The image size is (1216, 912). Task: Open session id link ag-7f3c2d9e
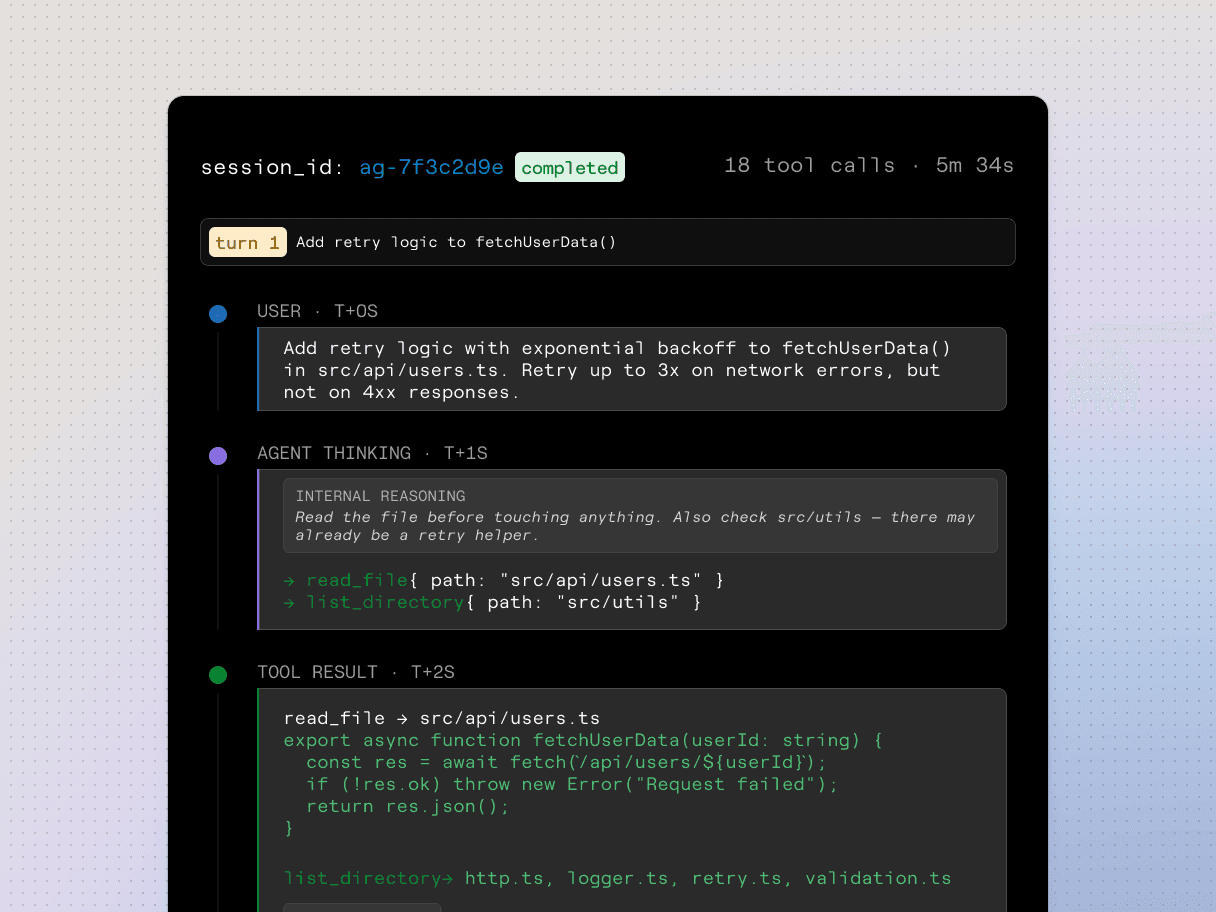432,167
